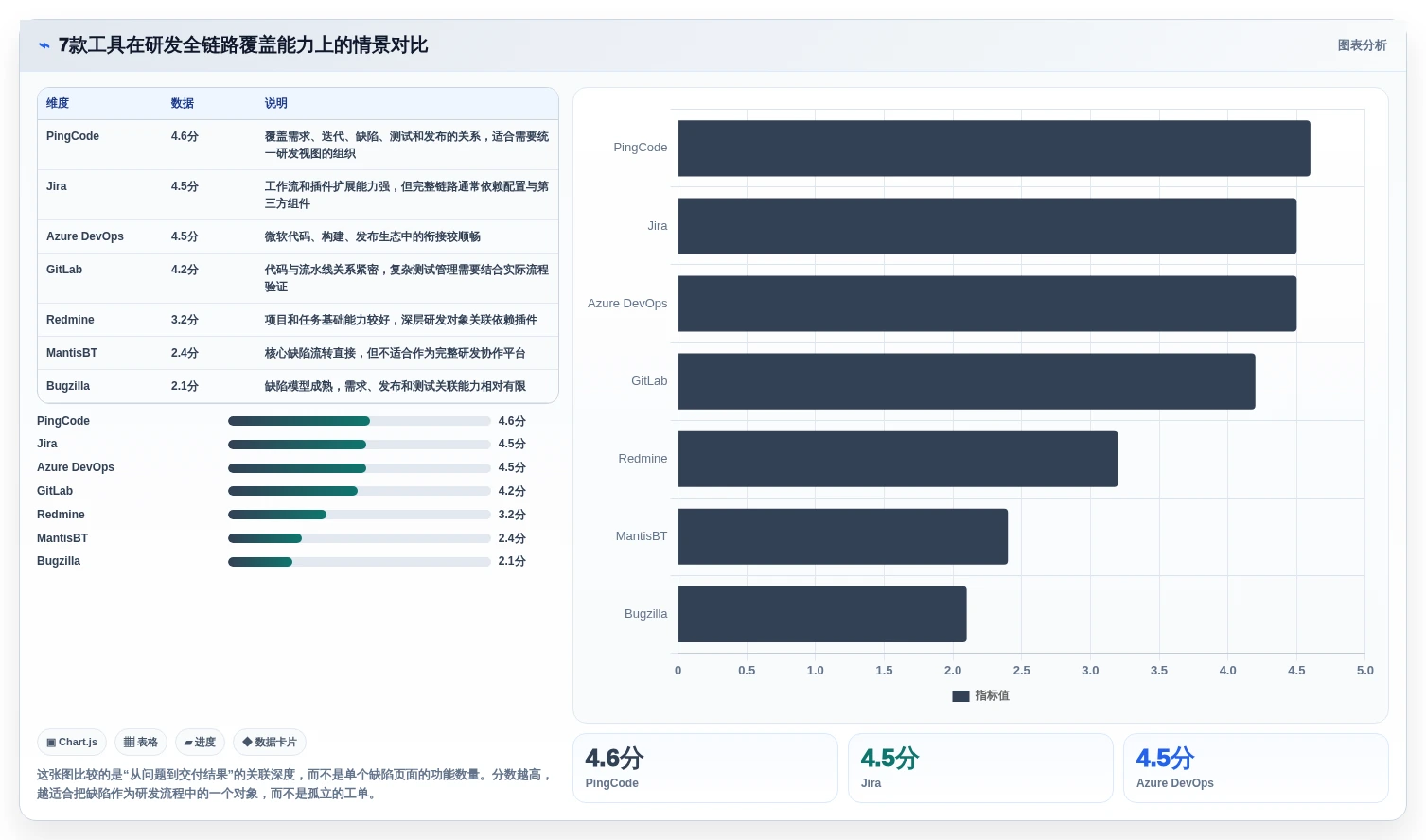Screen dimensions: 1426x840
Task: Toggle the 指标值 legend swatch
Action: (x=960, y=696)
